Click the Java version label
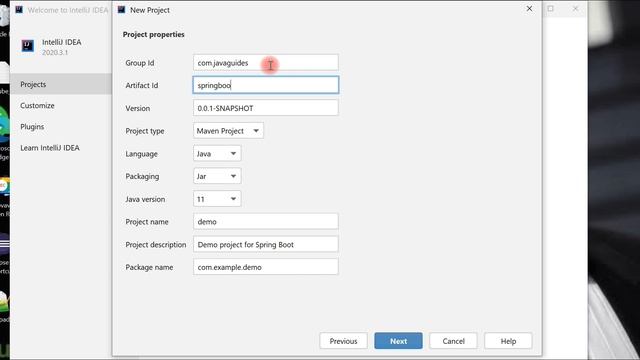 [x=145, y=199]
